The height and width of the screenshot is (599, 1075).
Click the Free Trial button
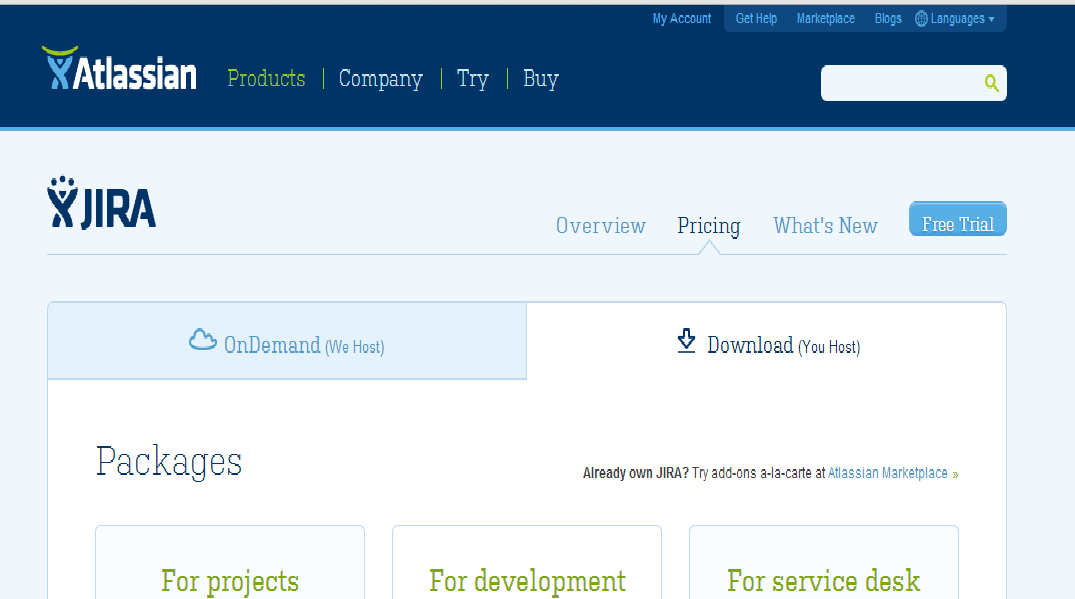pos(958,219)
